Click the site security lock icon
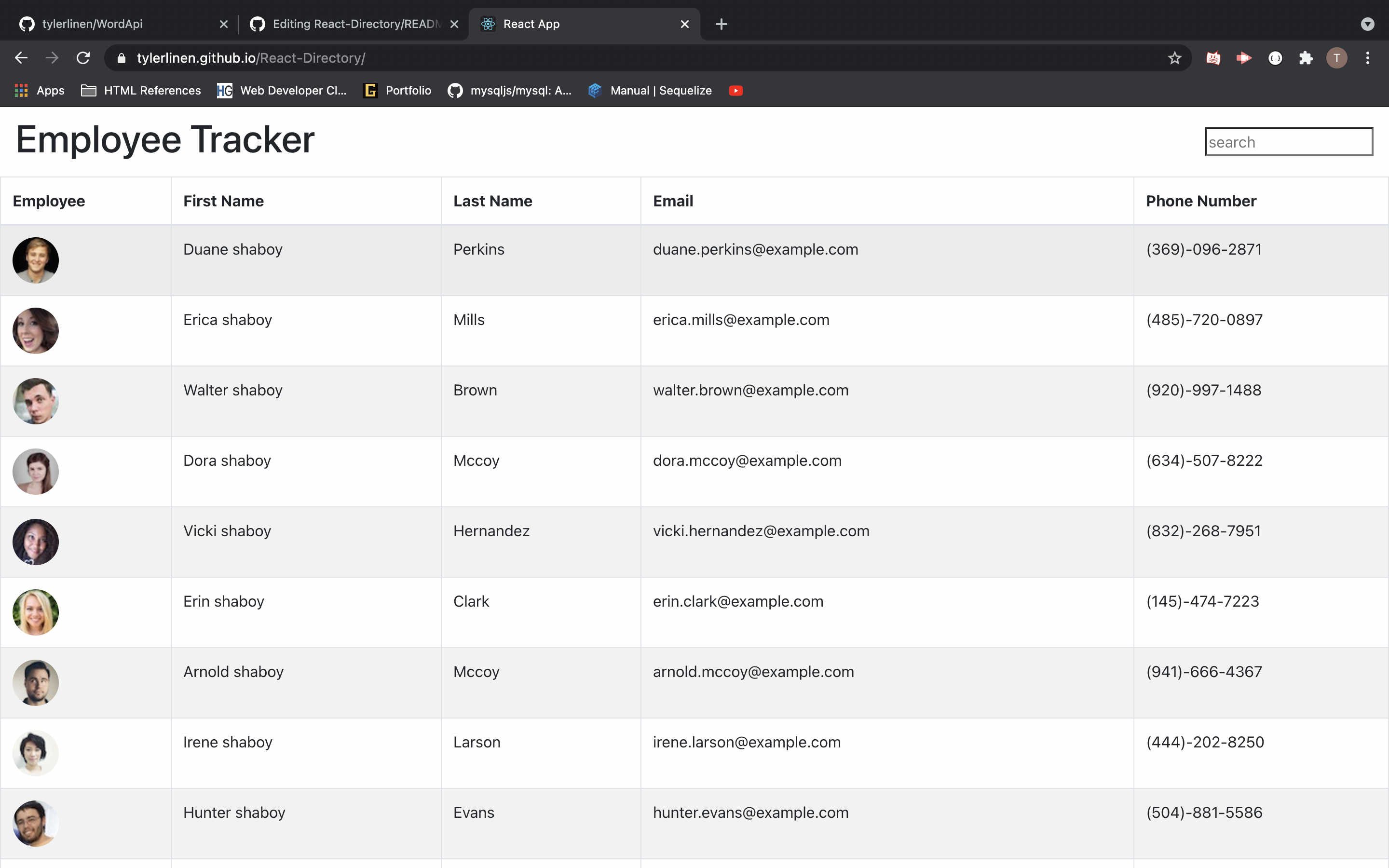1389x868 pixels. pos(121,57)
